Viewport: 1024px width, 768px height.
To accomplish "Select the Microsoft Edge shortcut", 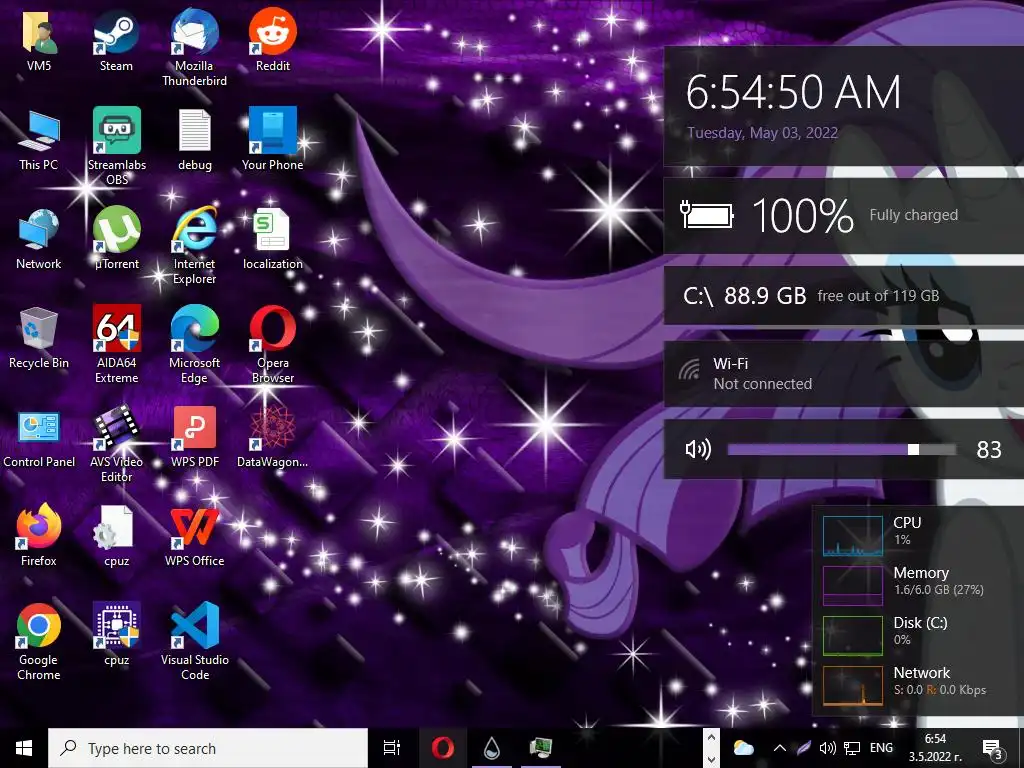I will pos(195,344).
